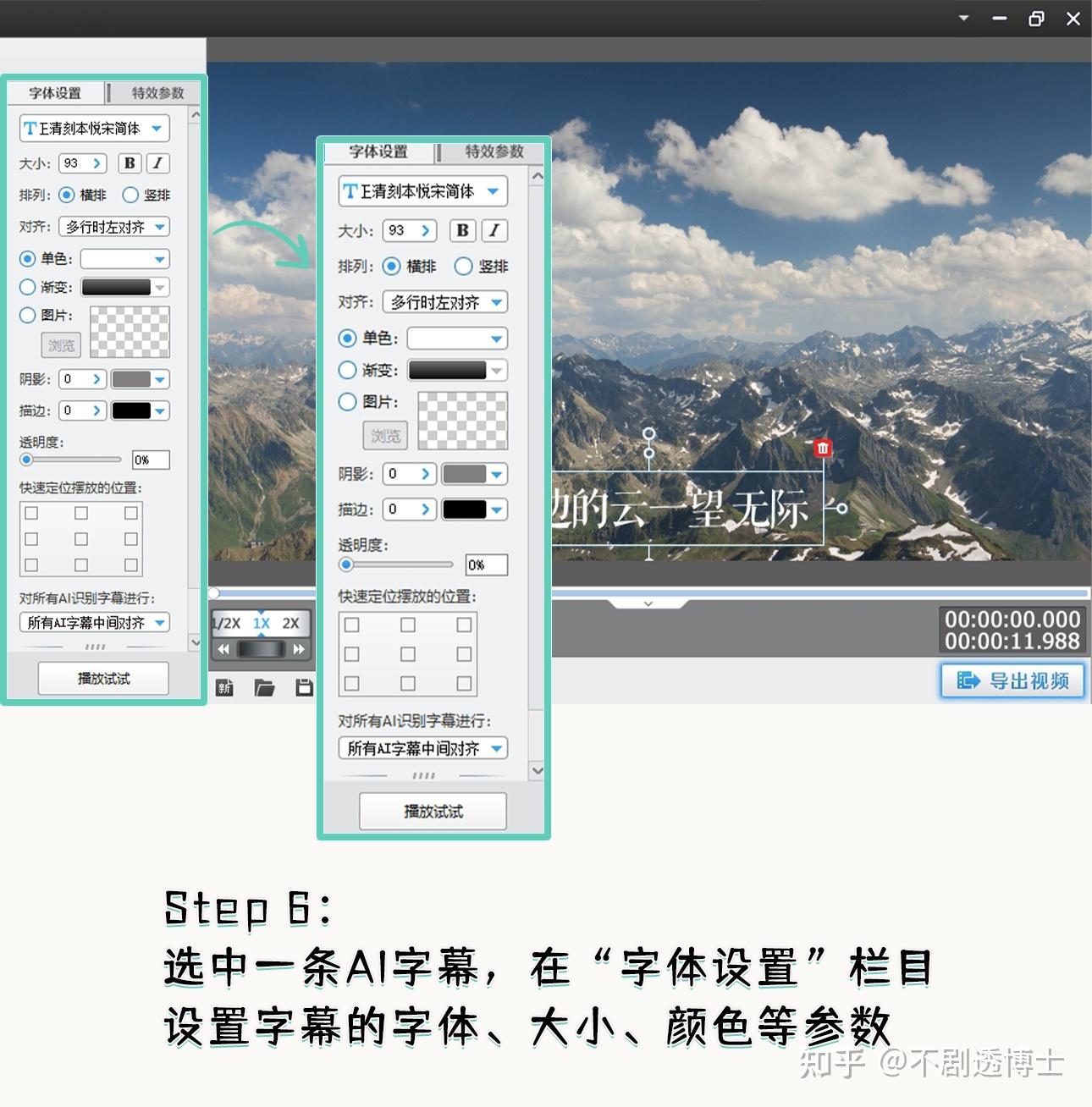Viewport: 1092px width, 1107px height.
Task: Choose 图片 image fill radio in enlarged panel
Action: point(347,402)
